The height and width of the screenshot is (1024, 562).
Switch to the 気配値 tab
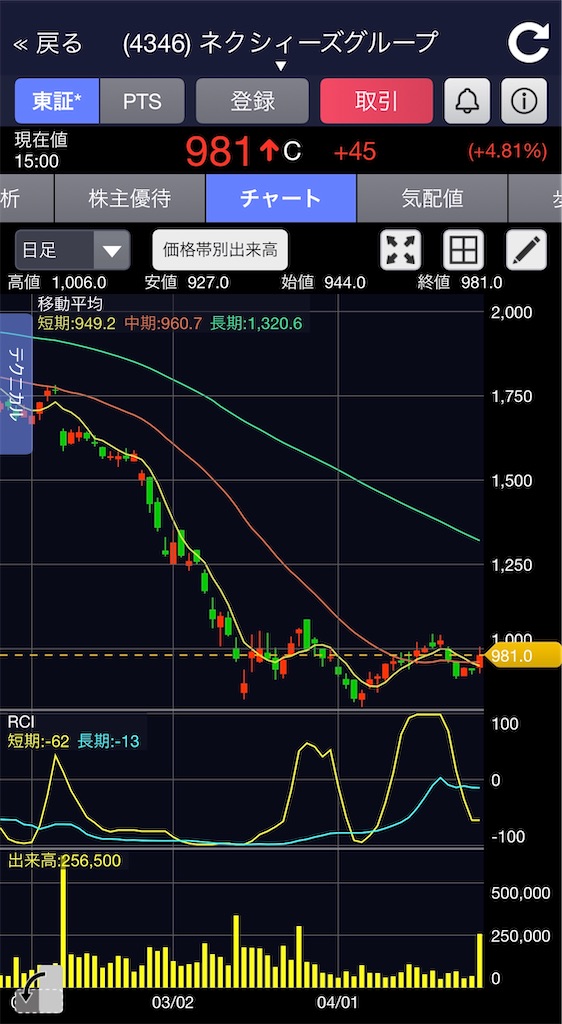point(432,199)
